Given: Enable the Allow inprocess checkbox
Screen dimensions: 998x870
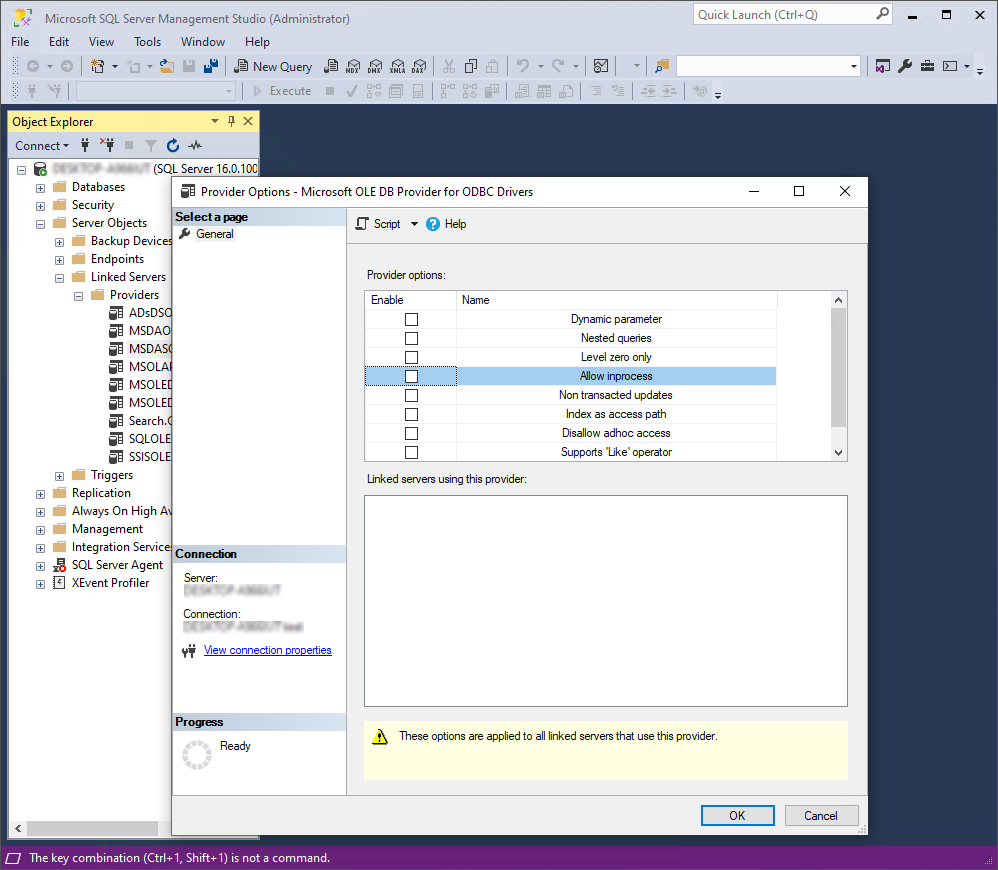Looking at the screenshot, I should 411,375.
